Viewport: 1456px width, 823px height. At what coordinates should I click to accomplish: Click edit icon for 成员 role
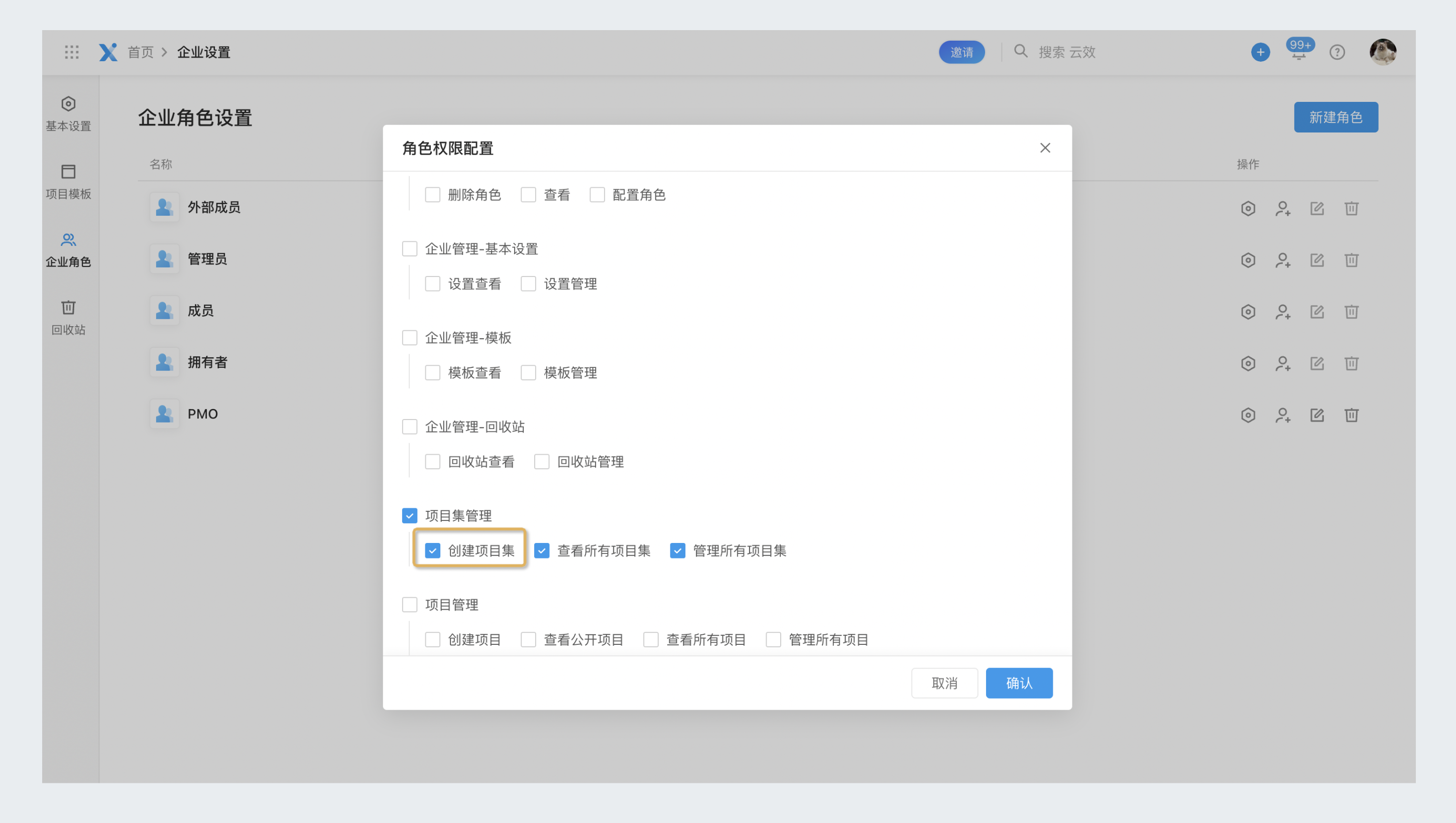tap(1317, 312)
